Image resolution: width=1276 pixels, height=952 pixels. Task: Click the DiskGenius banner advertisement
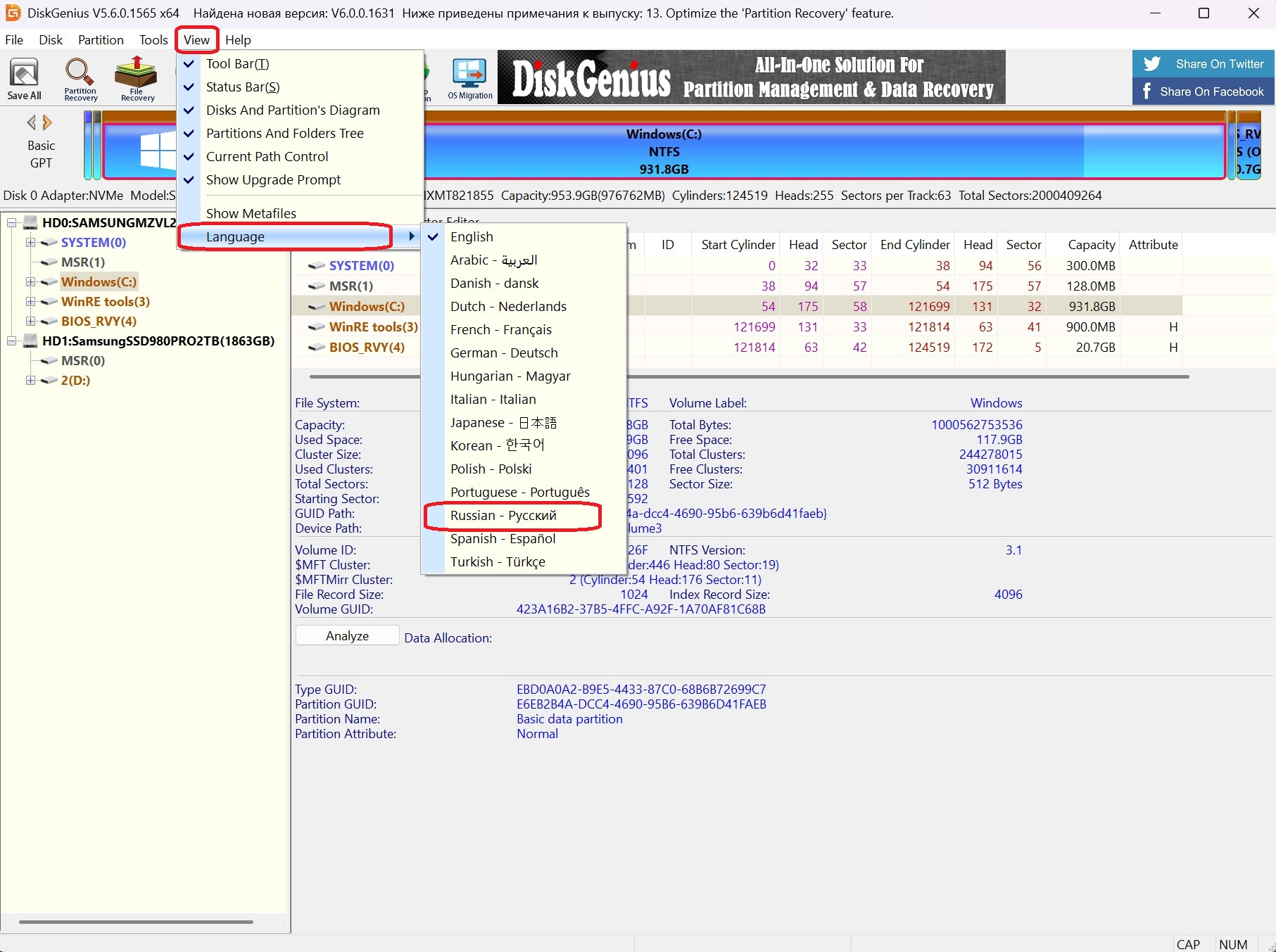(751, 77)
